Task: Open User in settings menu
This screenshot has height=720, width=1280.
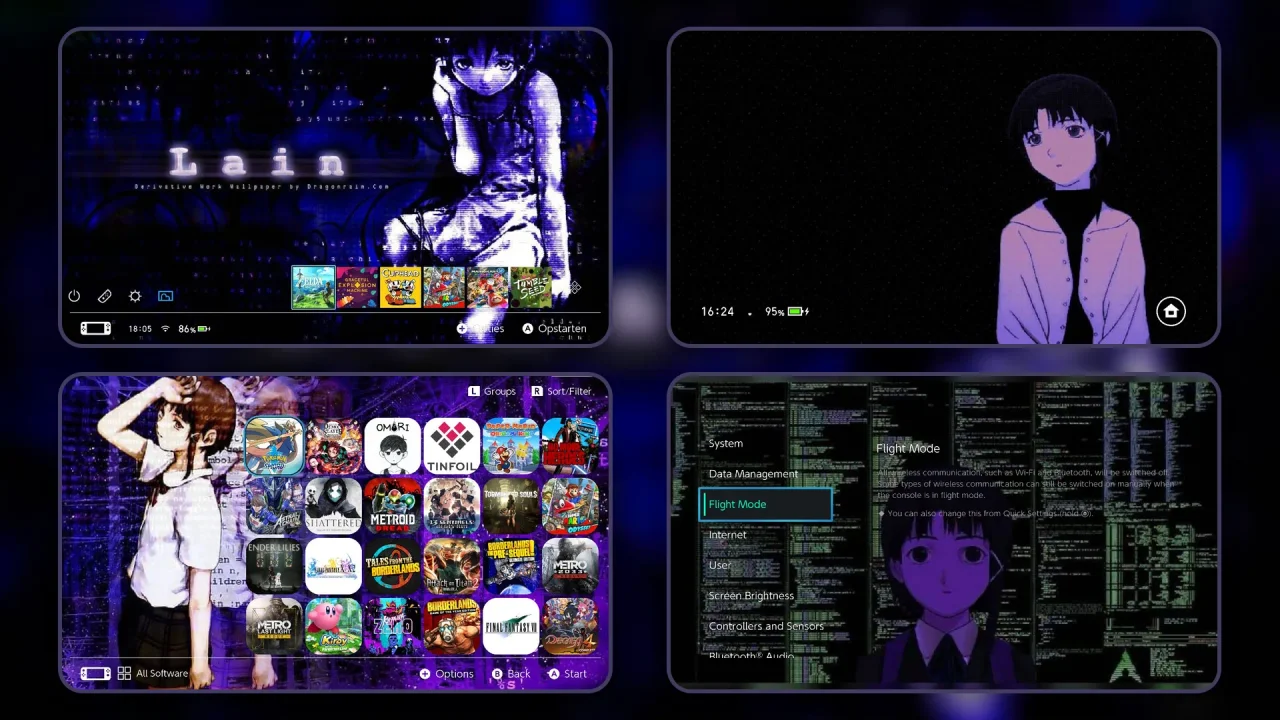Action: click(720, 565)
